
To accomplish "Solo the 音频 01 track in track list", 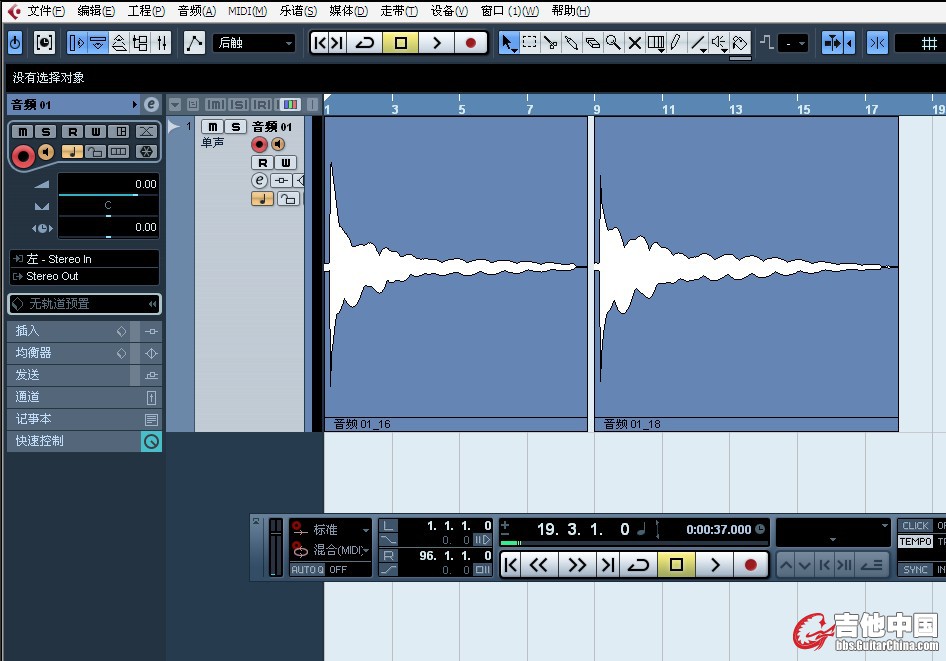I will point(235,127).
